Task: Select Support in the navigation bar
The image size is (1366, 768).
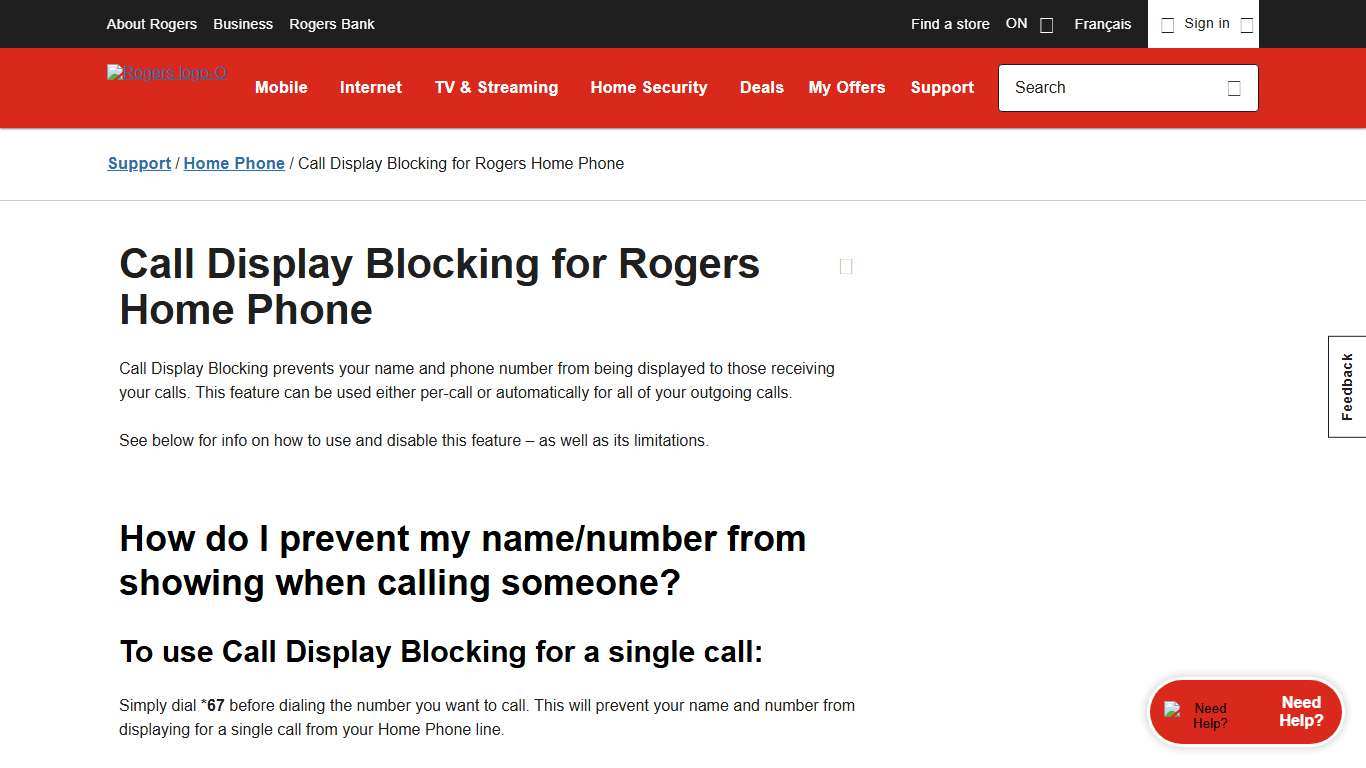Action: click(x=941, y=88)
